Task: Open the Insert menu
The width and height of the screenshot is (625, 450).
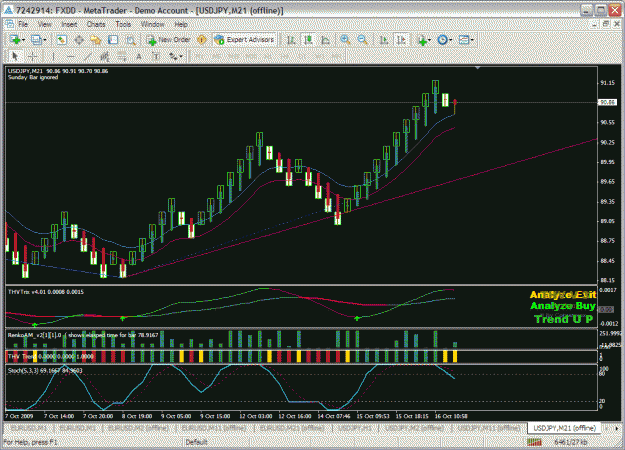Action: coord(69,24)
